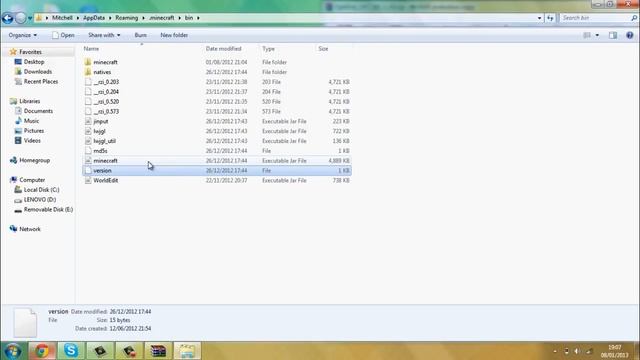Select the file ending in 0.520
The width and height of the screenshot is (640, 360).
point(106,101)
